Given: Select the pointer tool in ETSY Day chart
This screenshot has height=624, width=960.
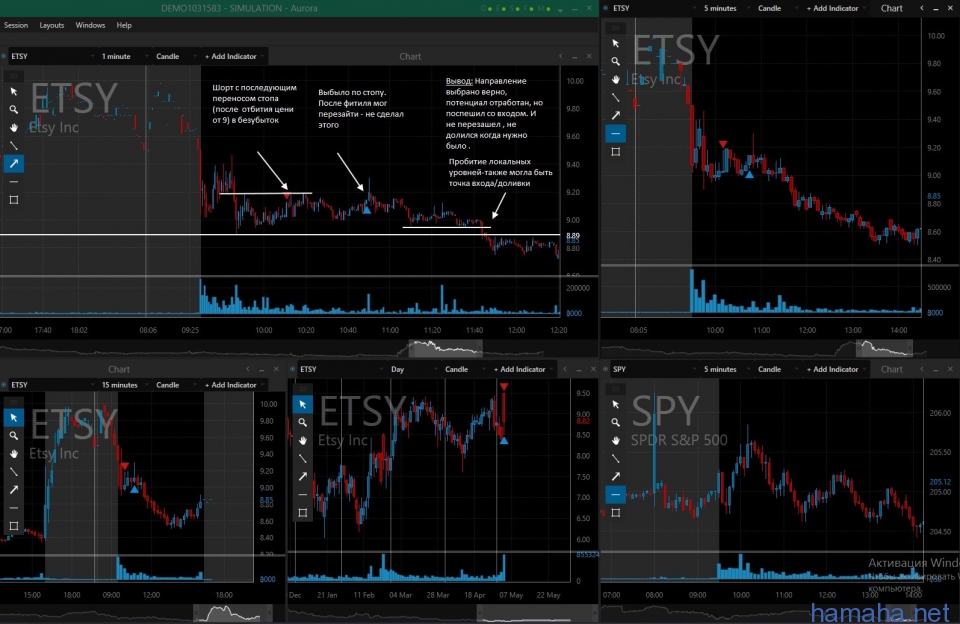Looking at the screenshot, I should point(302,405).
